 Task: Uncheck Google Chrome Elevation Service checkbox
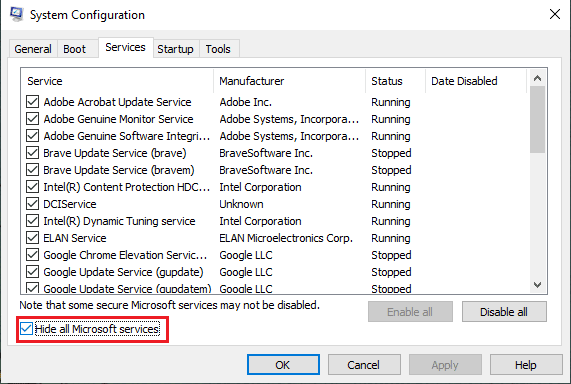pos(32,255)
